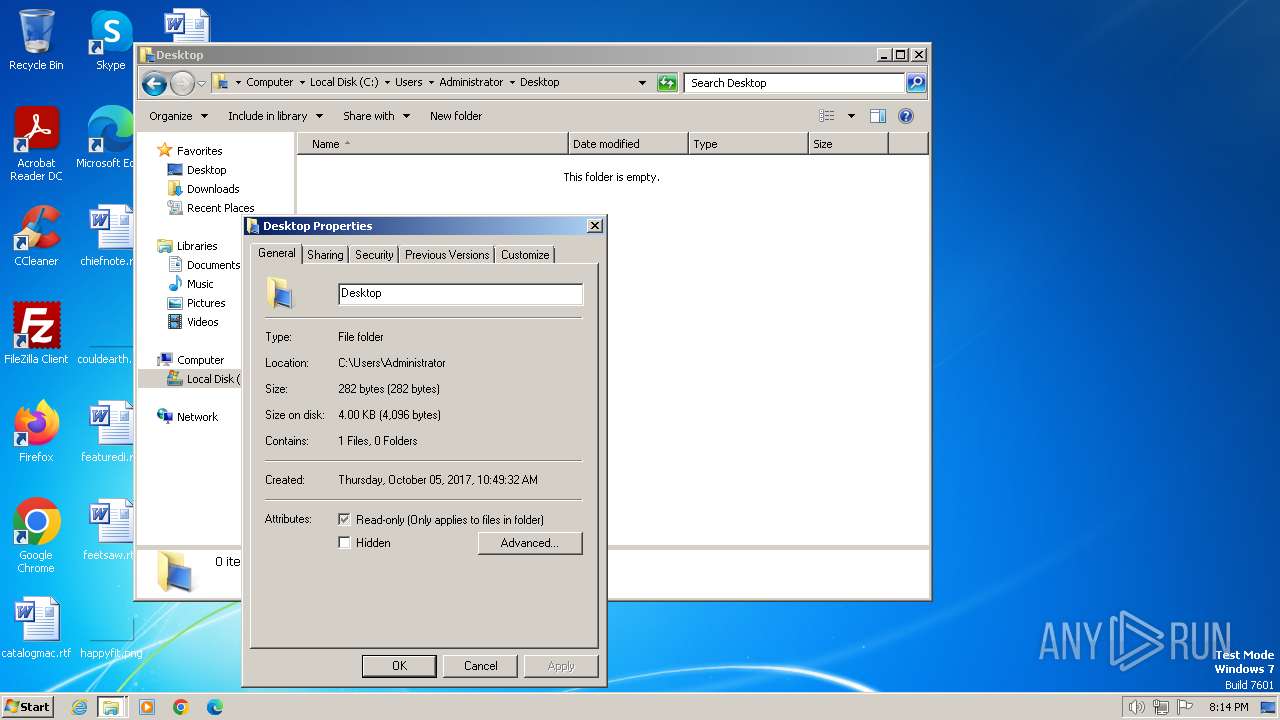1280x720 pixels.
Task: Click the search magnifier icon
Action: tap(915, 83)
